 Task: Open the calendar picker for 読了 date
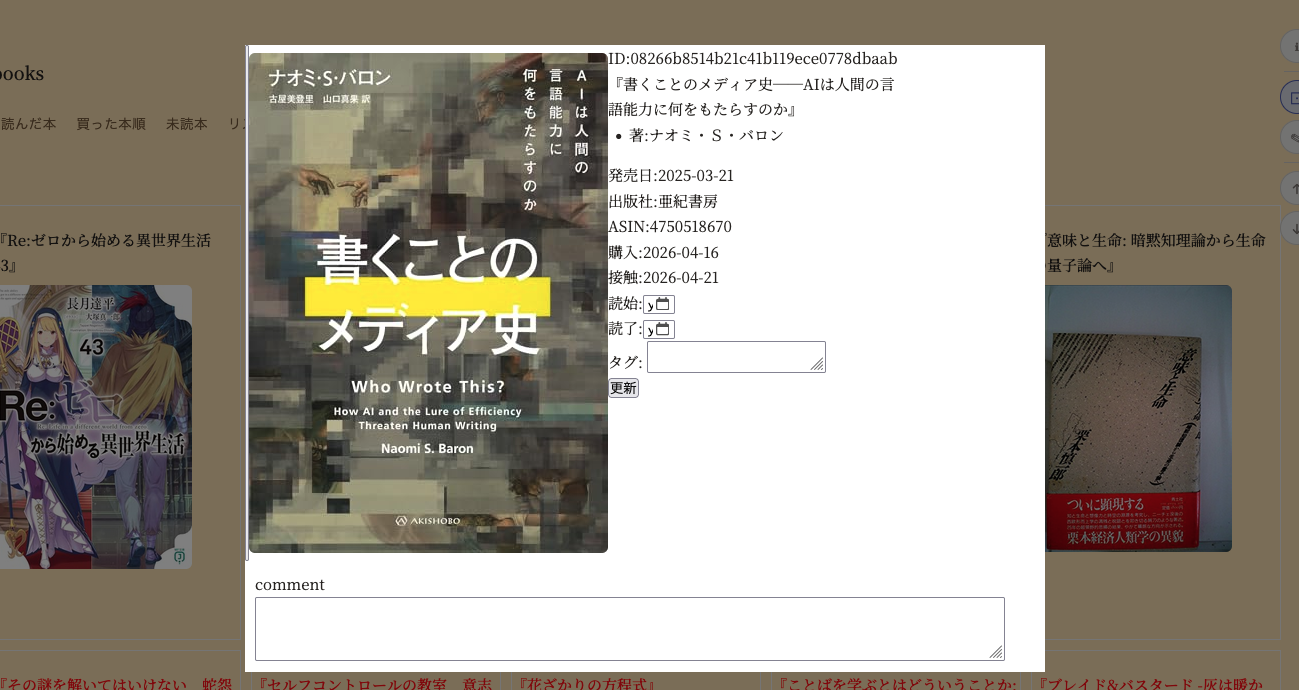(x=662, y=330)
